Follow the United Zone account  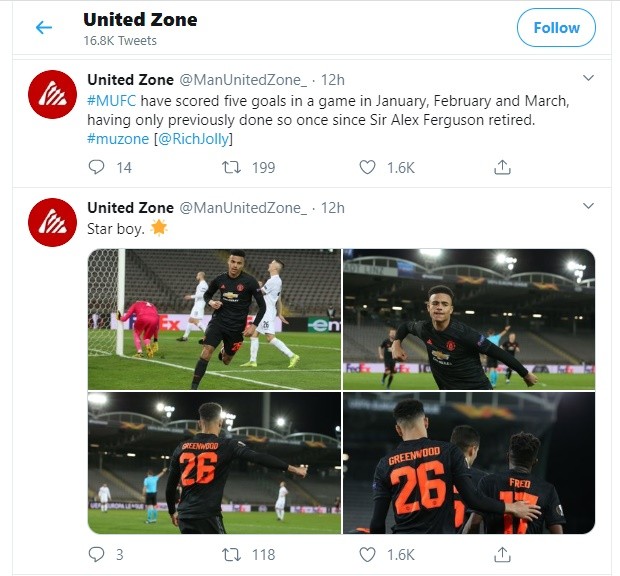coord(556,28)
